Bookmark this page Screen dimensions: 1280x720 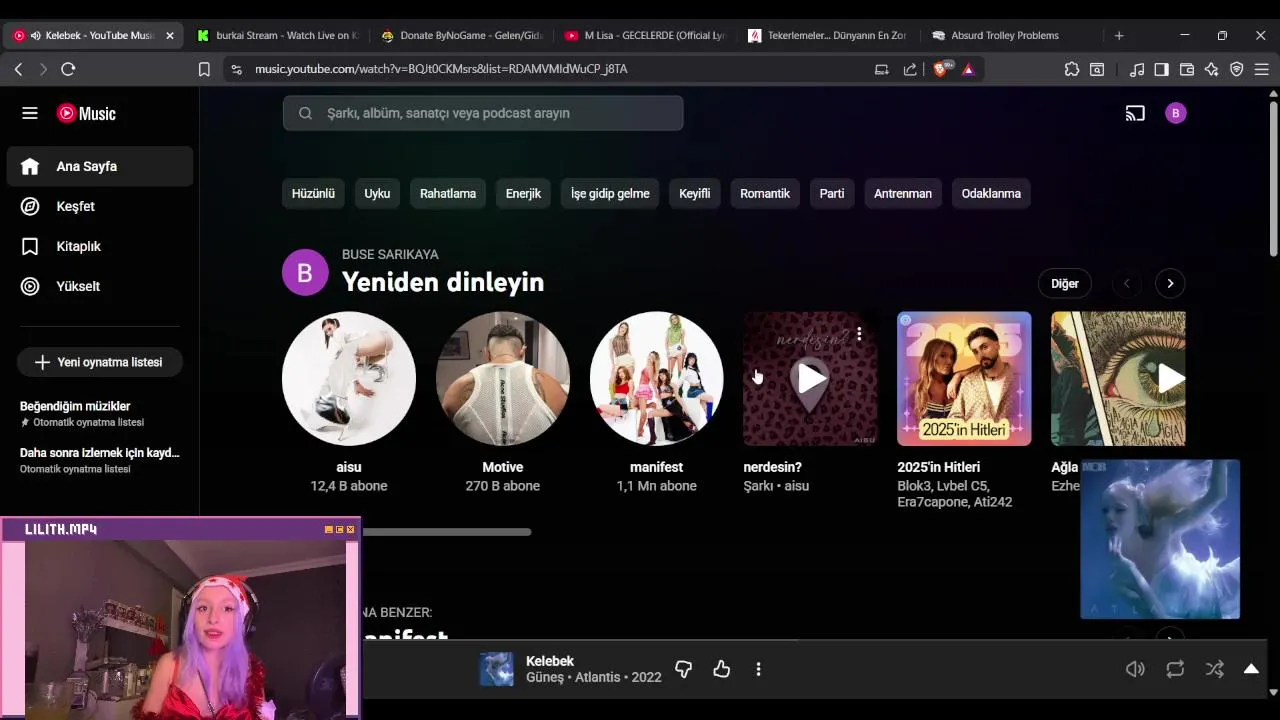(x=204, y=69)
